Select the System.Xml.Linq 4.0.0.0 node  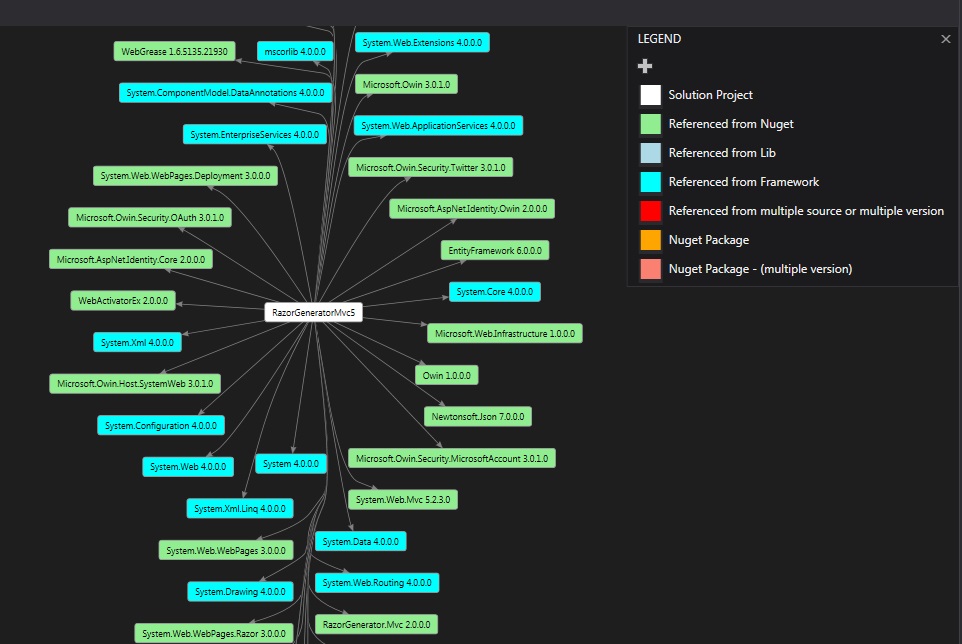(x=240, y=508)
